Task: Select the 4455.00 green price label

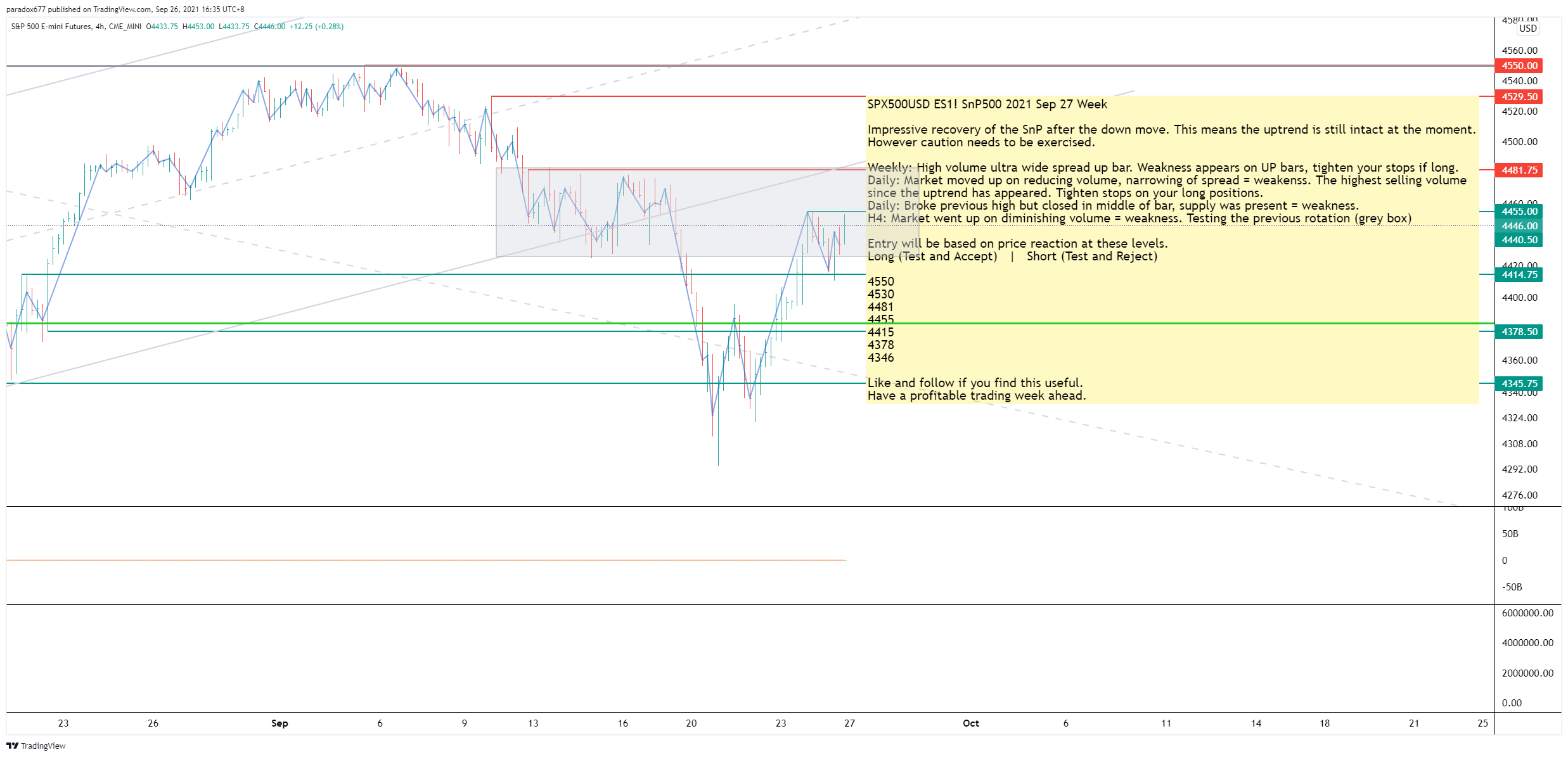Action: [x=1519, y=212]
